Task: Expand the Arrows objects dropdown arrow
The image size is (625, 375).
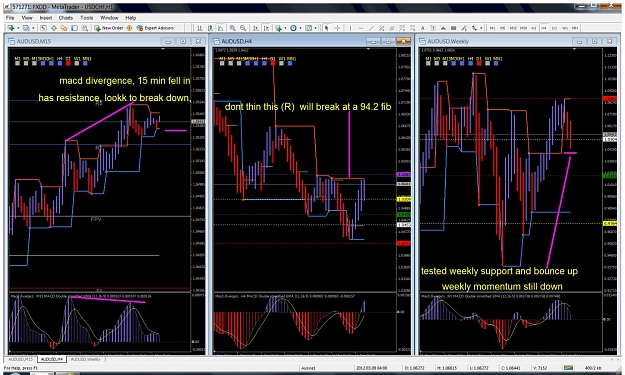Action: point(481,28)
